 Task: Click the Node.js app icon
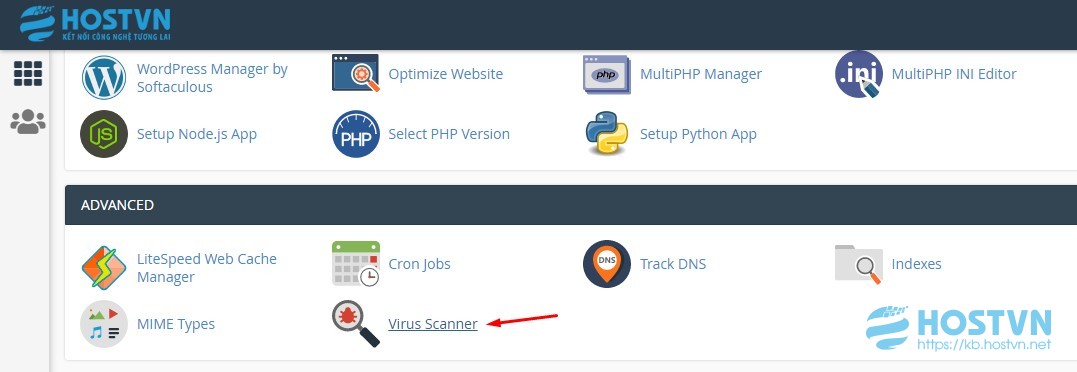[104, 134]
